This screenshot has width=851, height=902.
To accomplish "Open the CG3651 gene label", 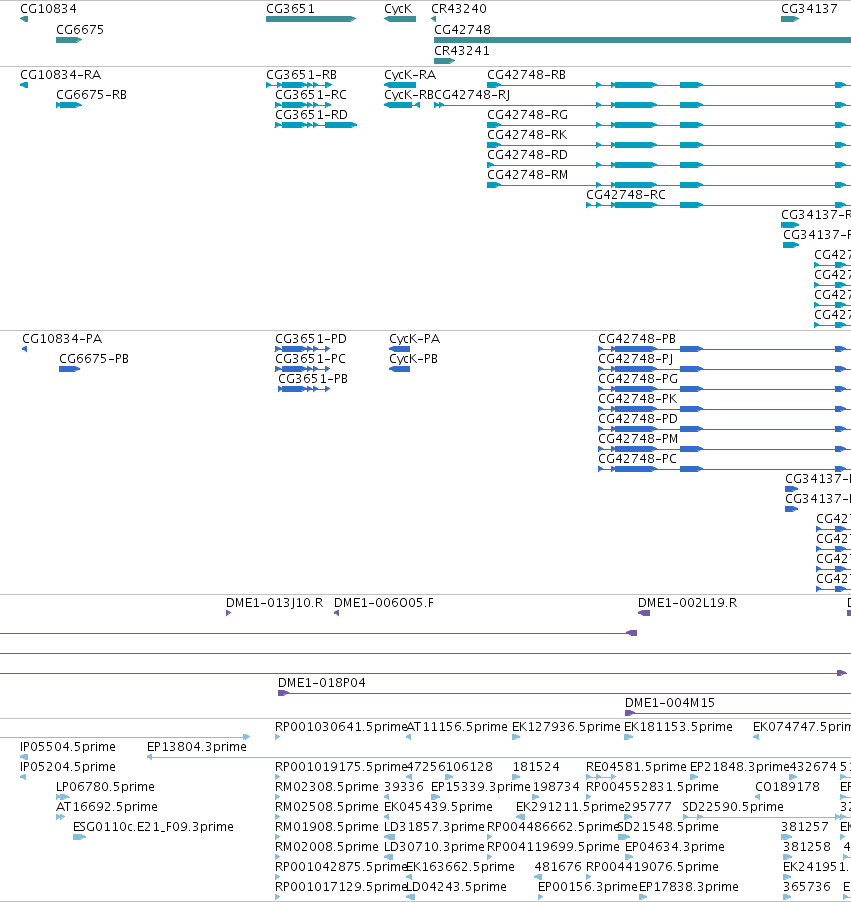I will (291, 9).
